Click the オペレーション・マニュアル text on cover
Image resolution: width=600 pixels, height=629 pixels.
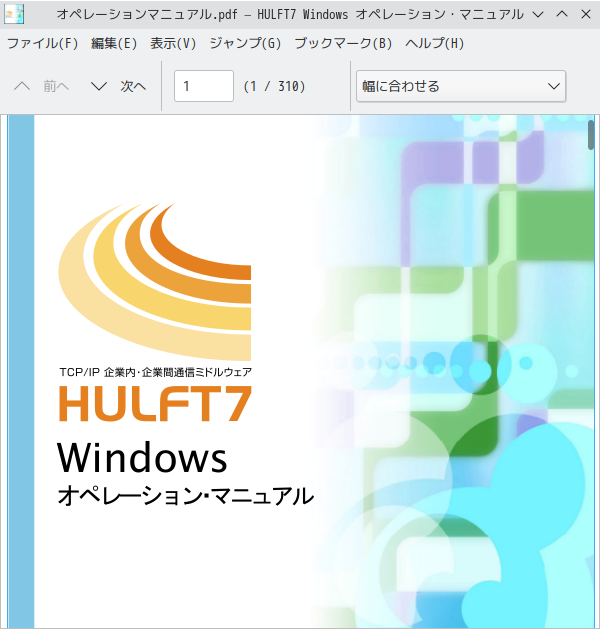186,496
